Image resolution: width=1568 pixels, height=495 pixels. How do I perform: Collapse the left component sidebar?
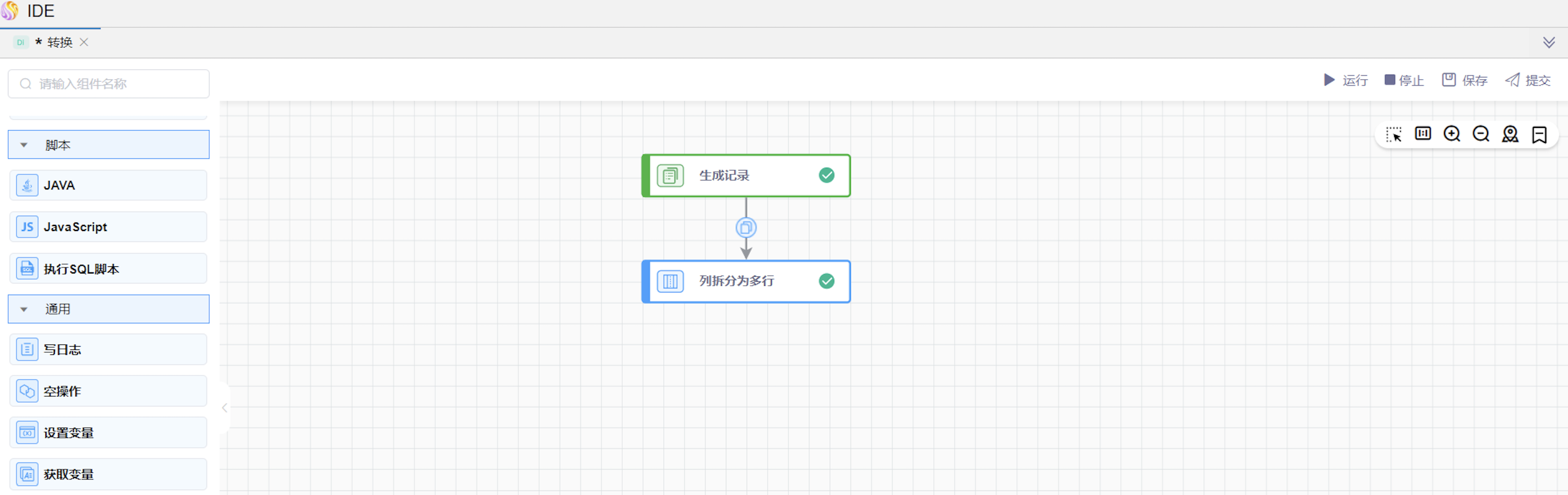pos(225,408)
